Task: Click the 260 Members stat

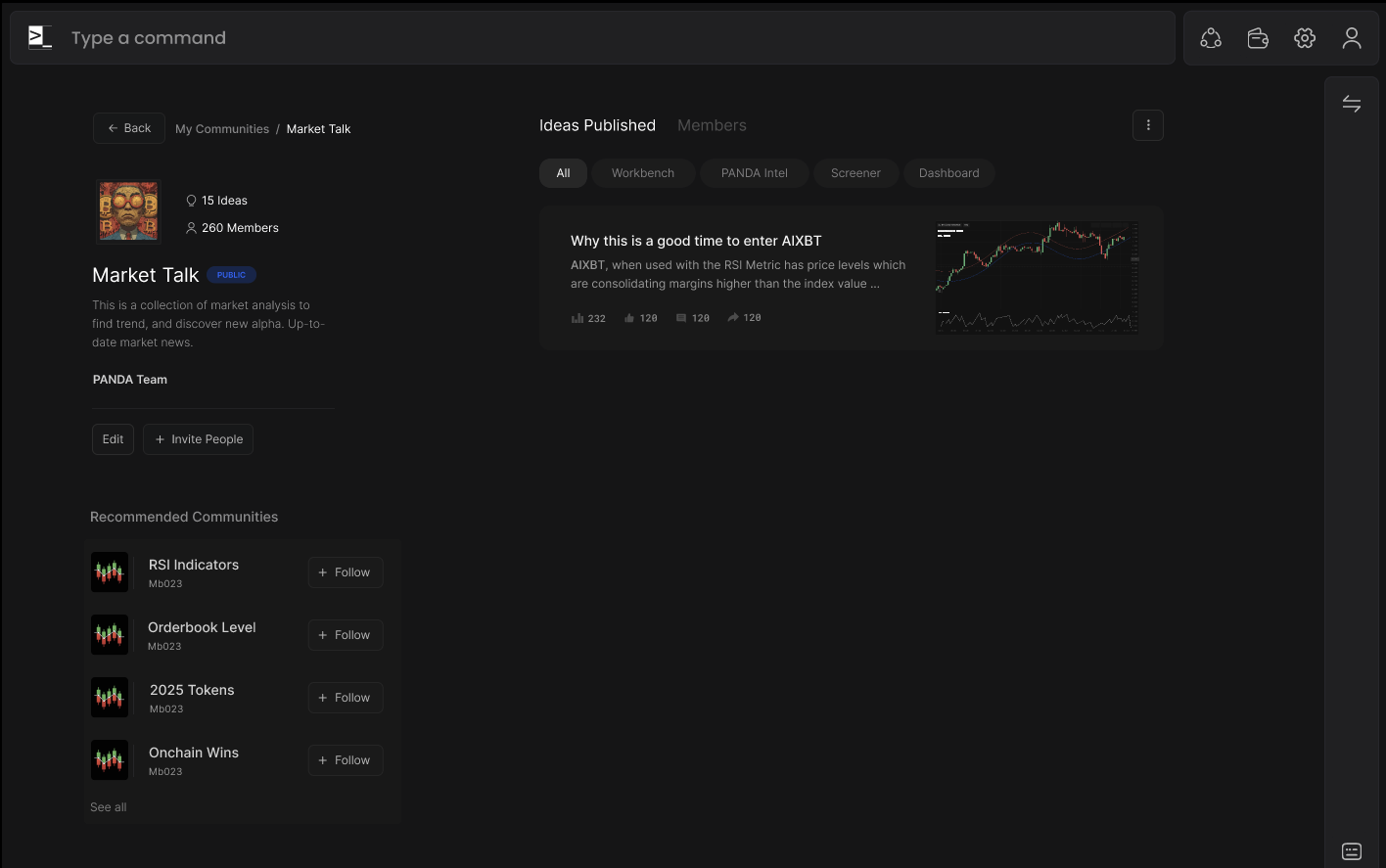Action: pyautogui.click(x=232, y=228)
